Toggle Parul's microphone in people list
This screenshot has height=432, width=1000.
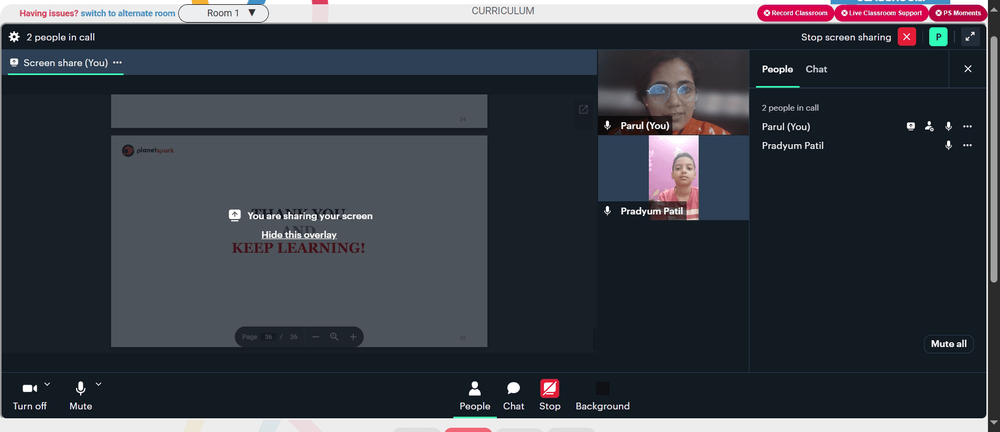click(948, 126)
